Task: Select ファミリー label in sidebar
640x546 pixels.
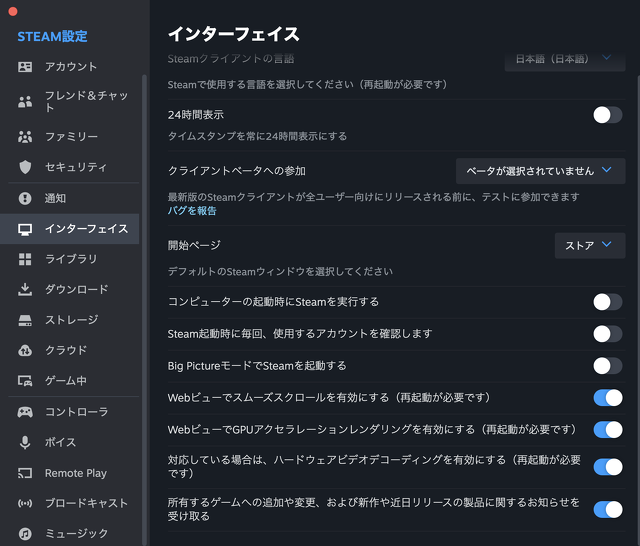Action: (x=71, y=137)
